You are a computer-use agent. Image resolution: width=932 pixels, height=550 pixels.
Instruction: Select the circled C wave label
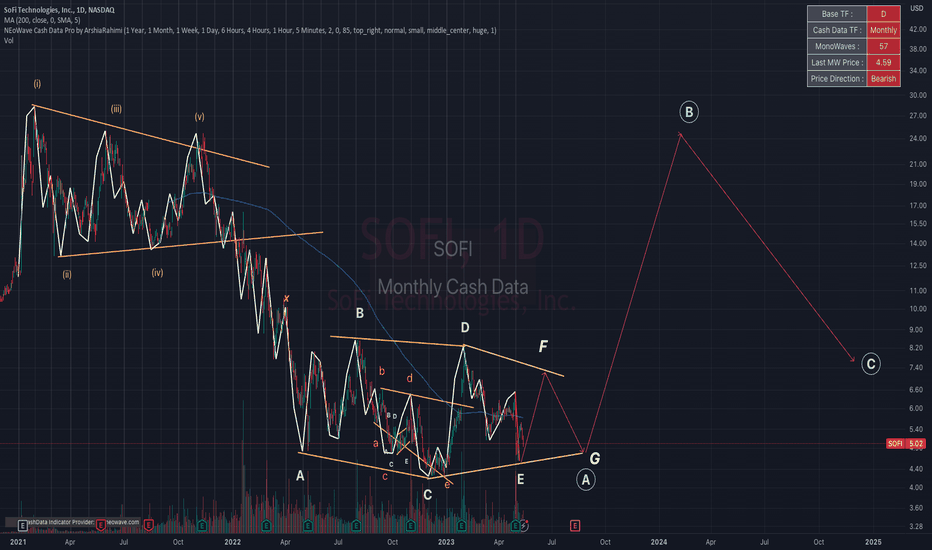pos(871,364)
